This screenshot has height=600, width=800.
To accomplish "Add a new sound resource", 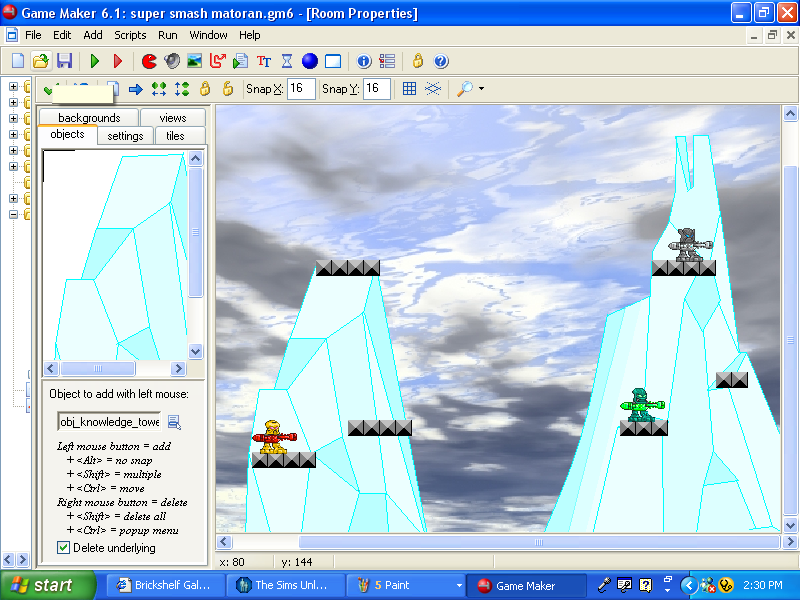I will (x=170, y=60).
